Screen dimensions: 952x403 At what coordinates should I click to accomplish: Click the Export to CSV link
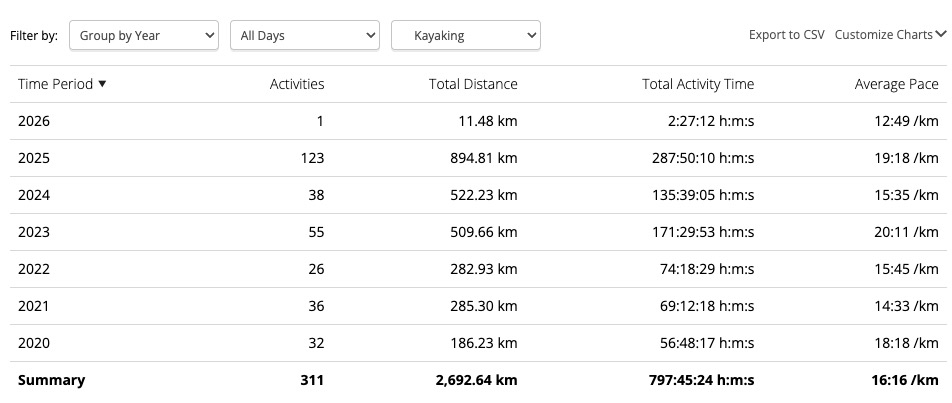point(786,35)
